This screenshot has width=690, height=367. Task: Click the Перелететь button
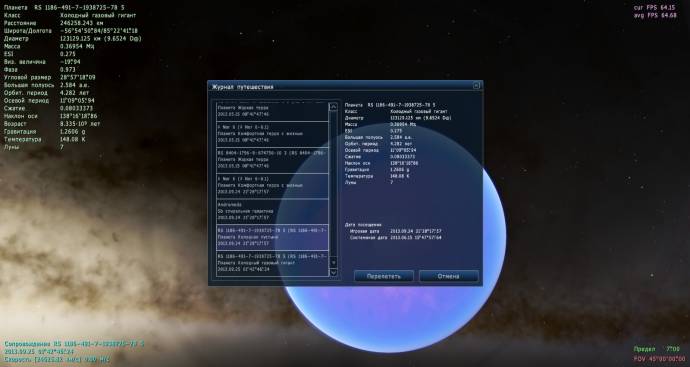[x=384, y=276]
